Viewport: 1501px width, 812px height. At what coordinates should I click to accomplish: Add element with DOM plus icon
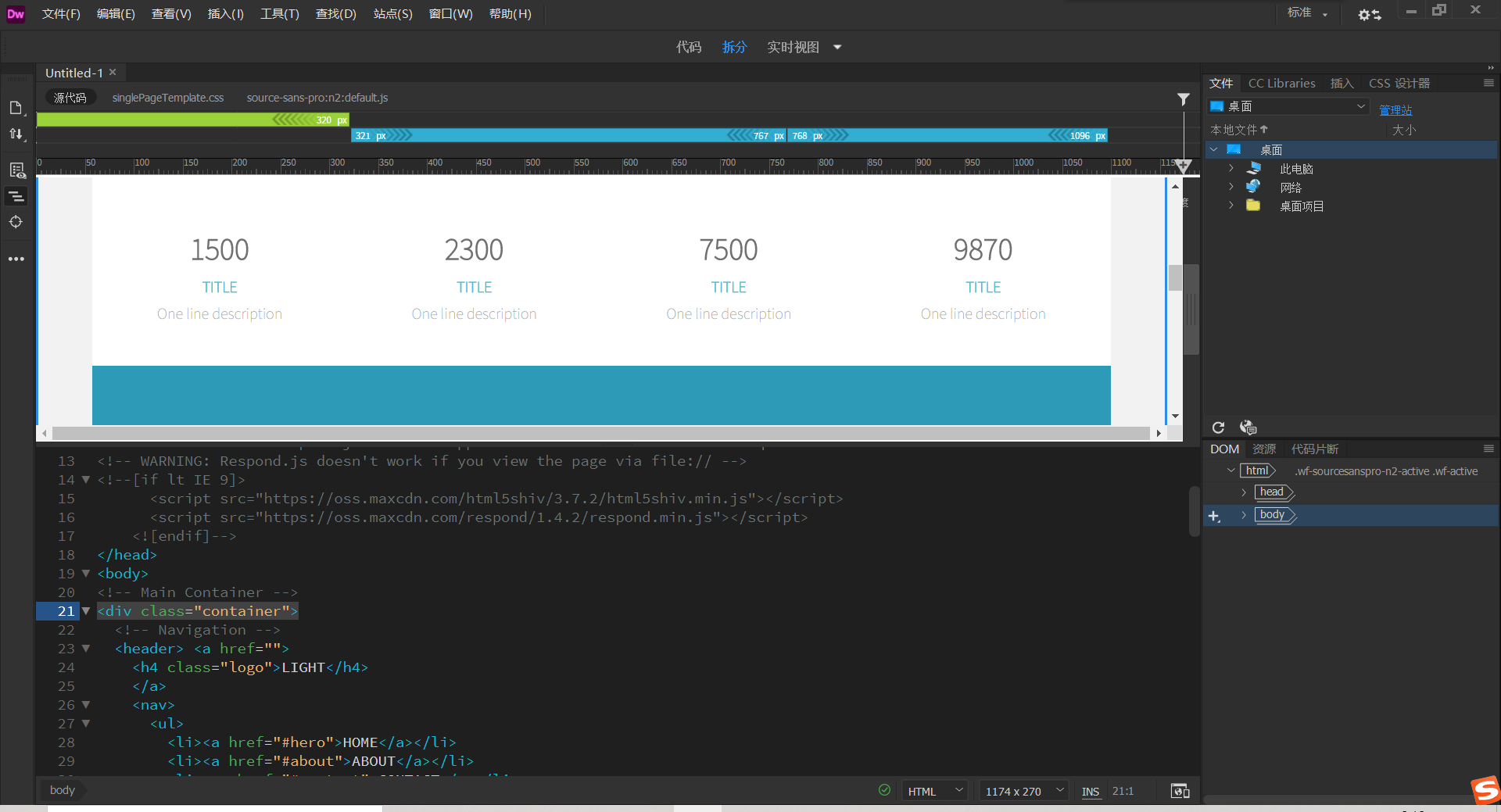[1214, 516]
